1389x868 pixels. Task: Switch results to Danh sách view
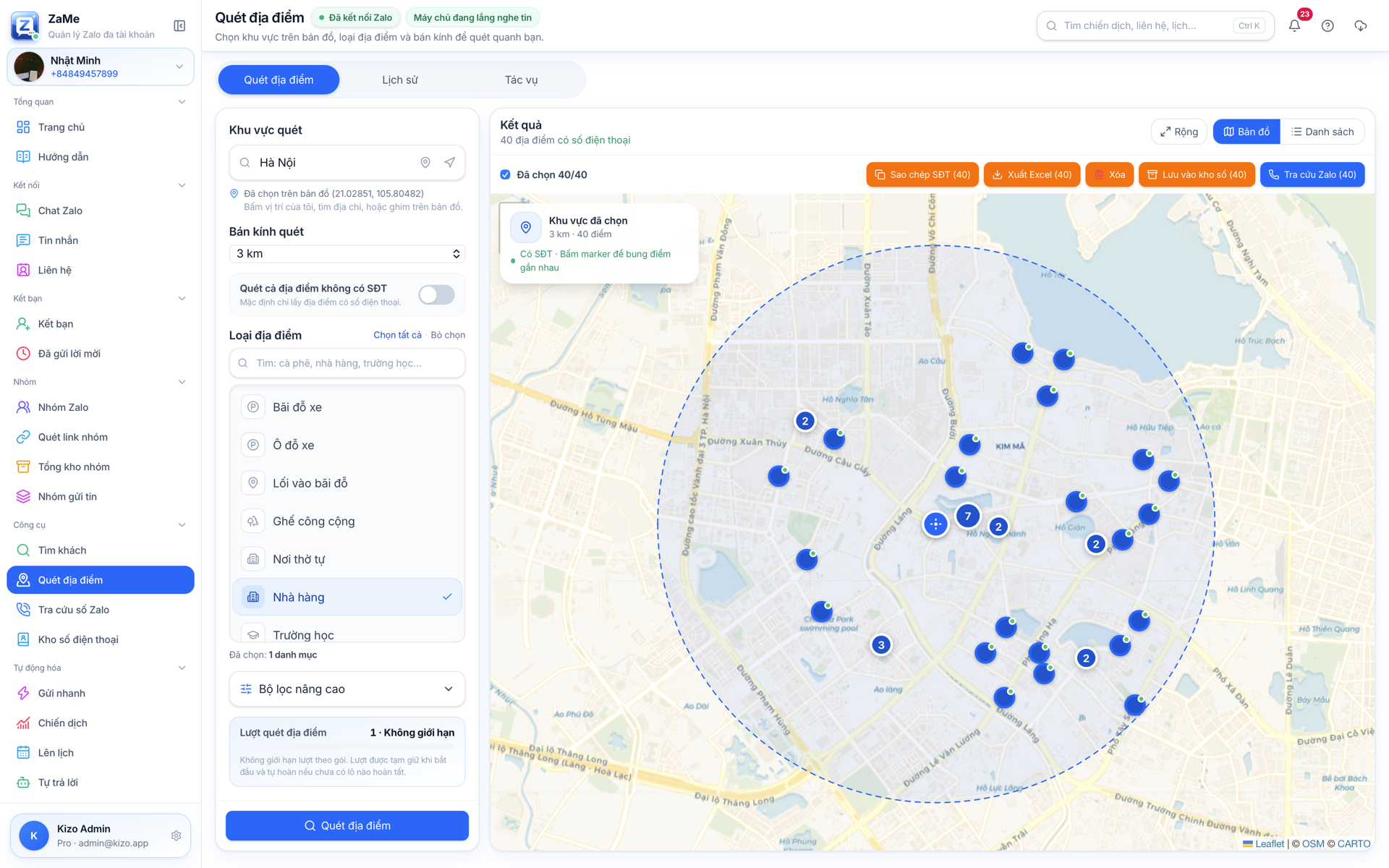click(x=1322, y=132)
